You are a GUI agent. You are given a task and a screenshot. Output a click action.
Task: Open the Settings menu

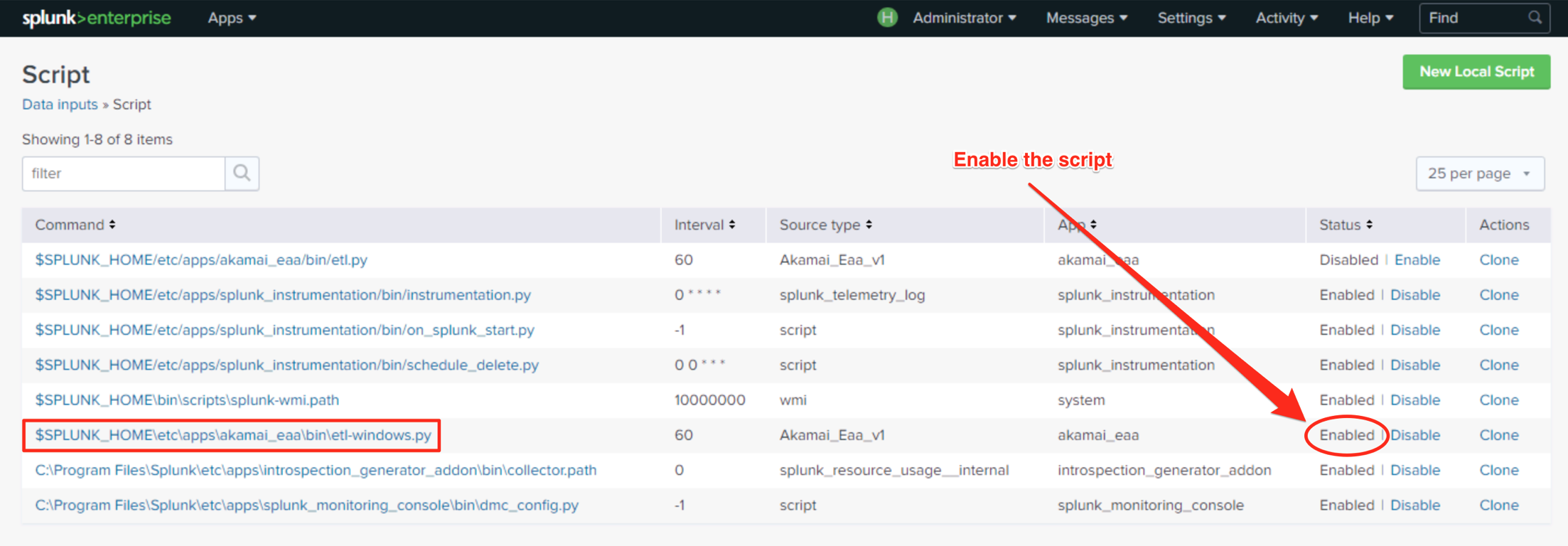pyautogui.click(x=1191, y=18)
